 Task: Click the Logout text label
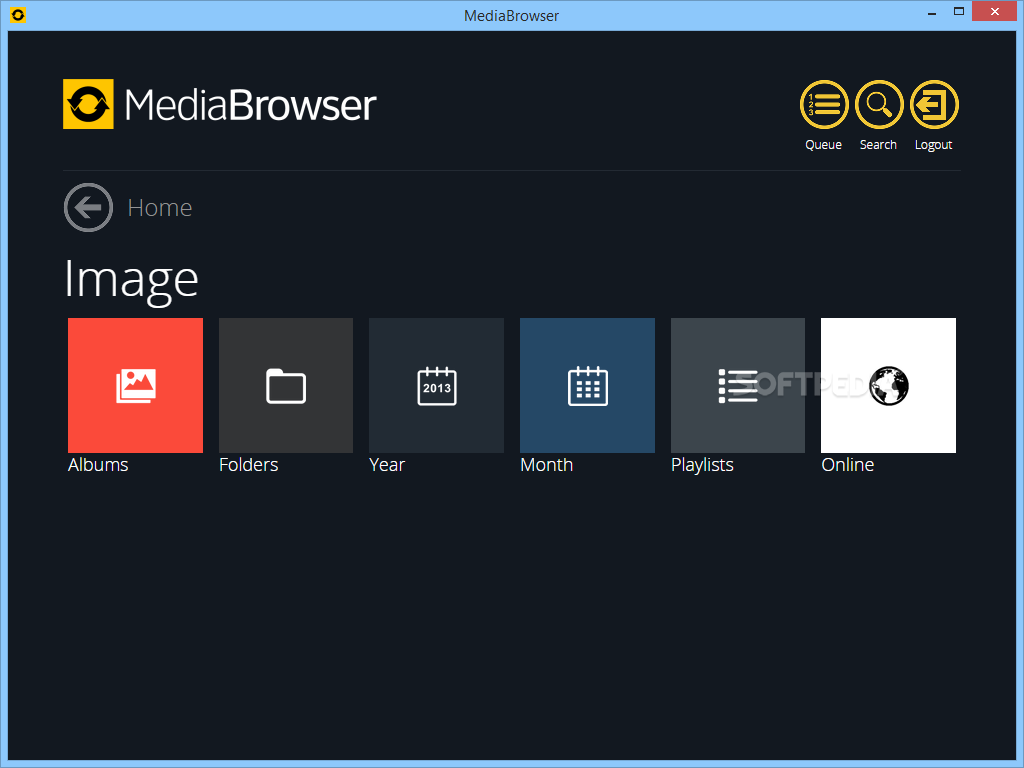click(x=933, y=145)
